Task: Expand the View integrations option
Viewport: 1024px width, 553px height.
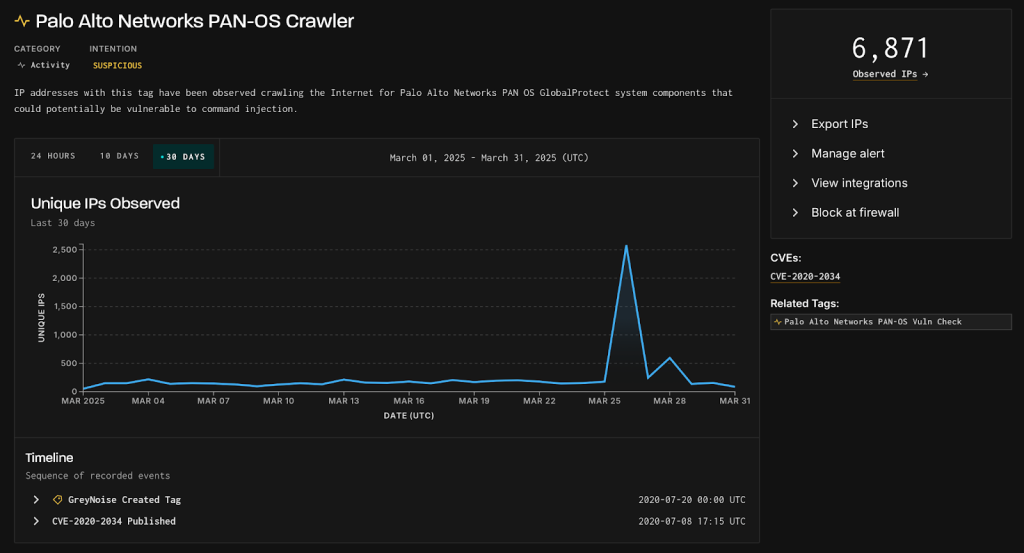Action: (x=795, y=183)
